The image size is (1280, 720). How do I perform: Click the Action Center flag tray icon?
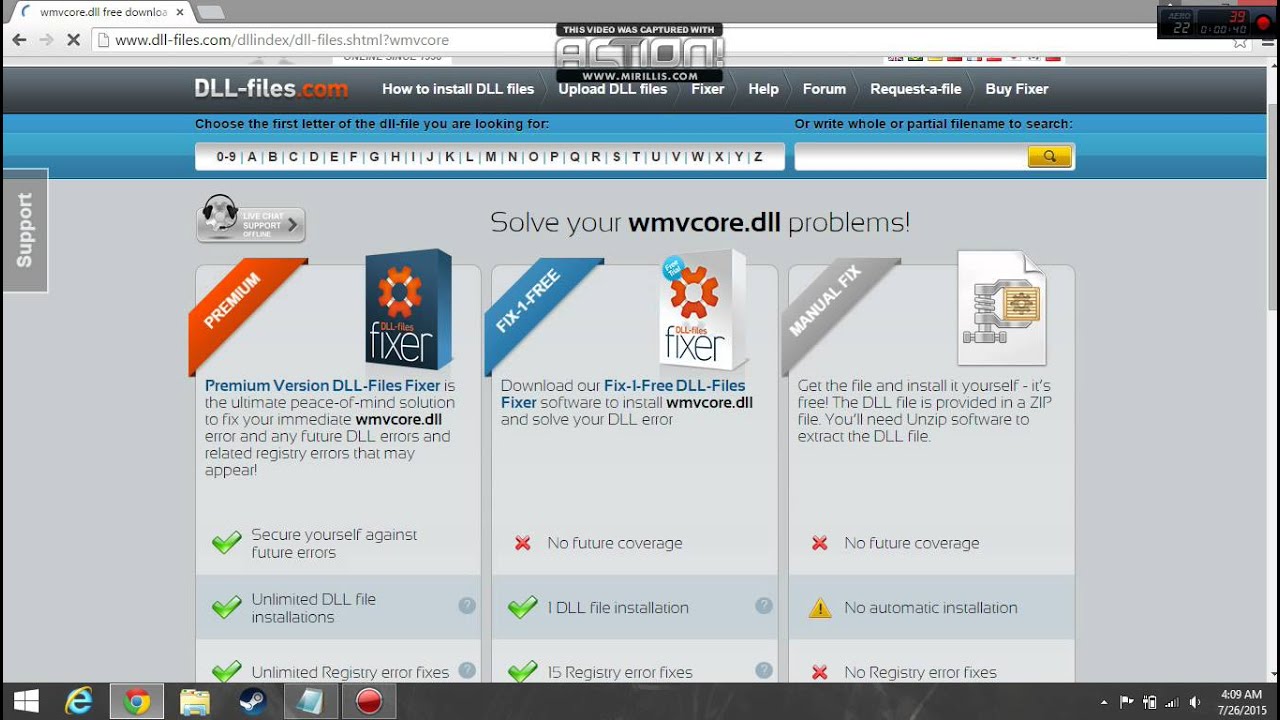coord(1127,702)
